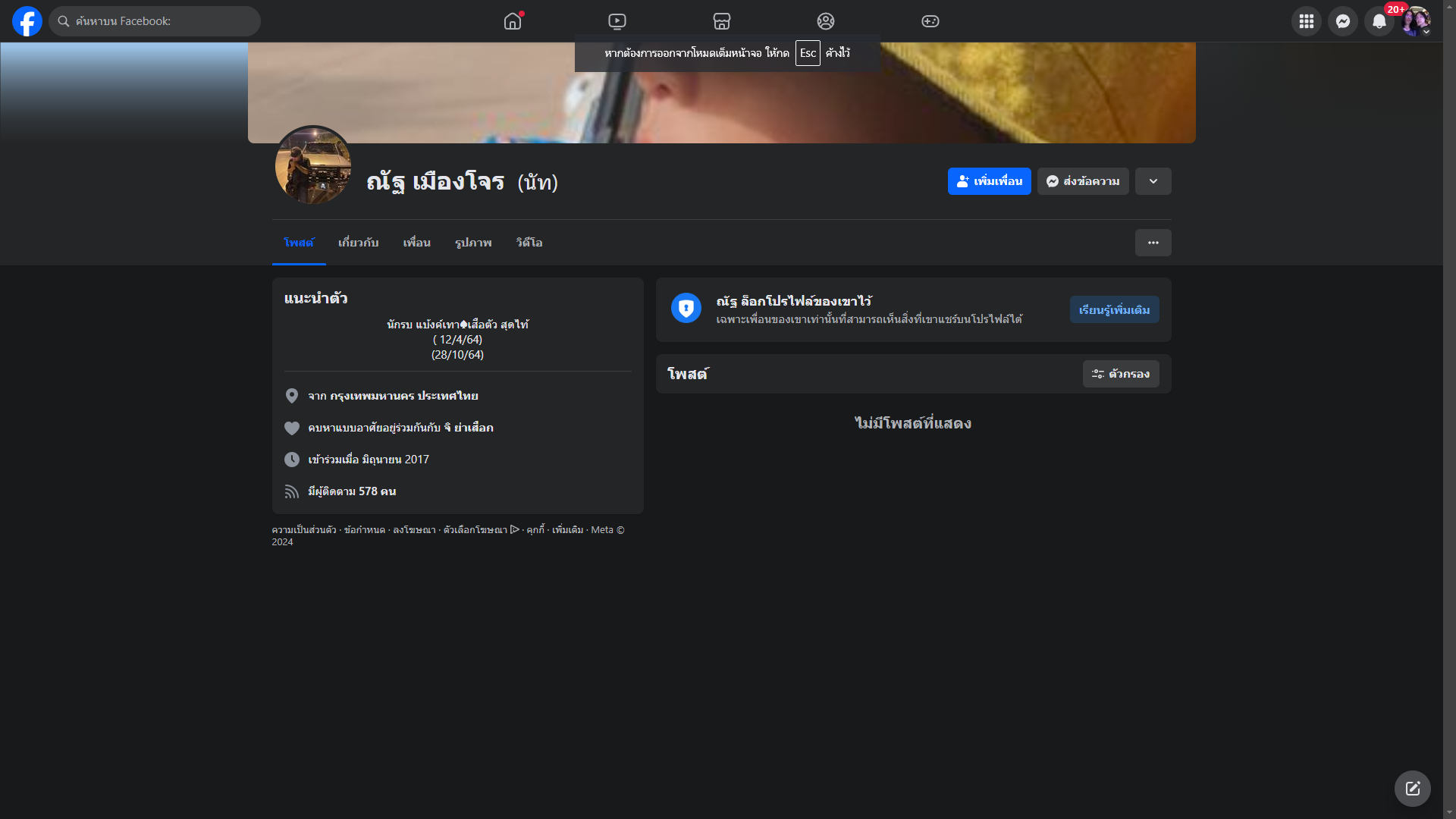Open the Marketplace icon
The image size is (1456, 819).
[x=721, y=21]
